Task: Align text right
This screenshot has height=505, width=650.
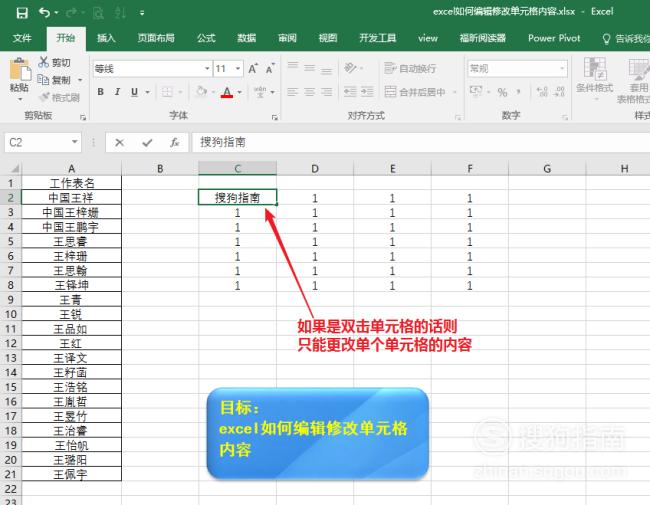Action: pos(327,92)
